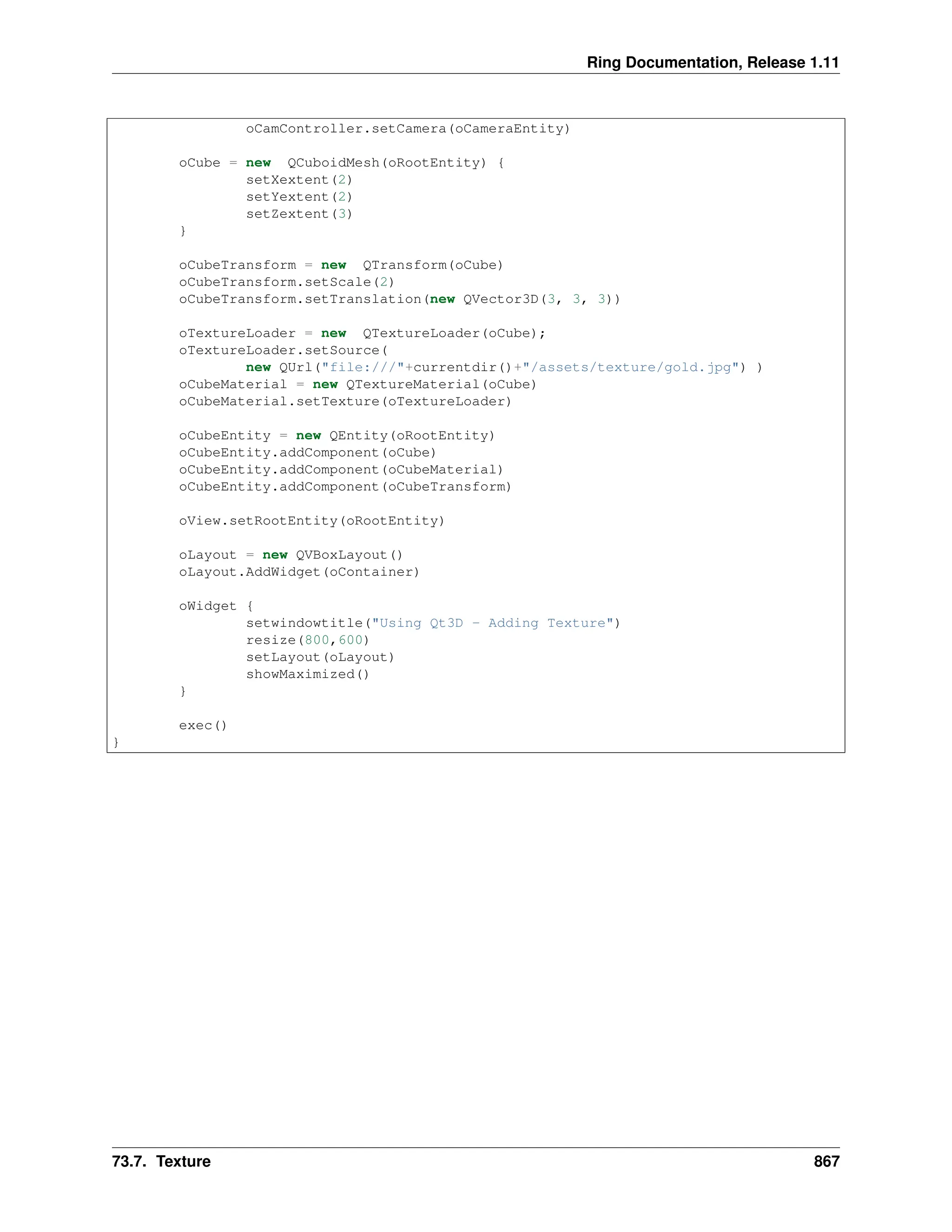
Task: Click the exec() line
Action: (x=203, y=725)
